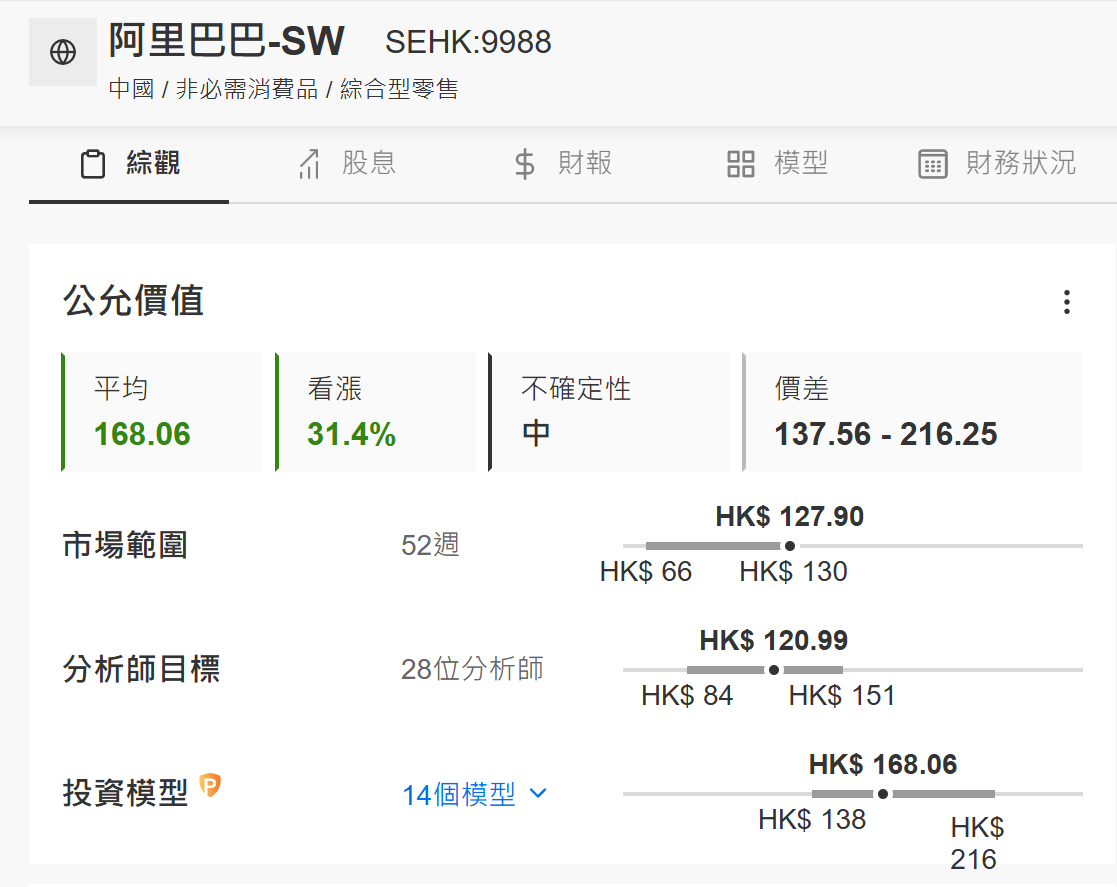Expand the 14個模型 dropdown

point(474,794)
